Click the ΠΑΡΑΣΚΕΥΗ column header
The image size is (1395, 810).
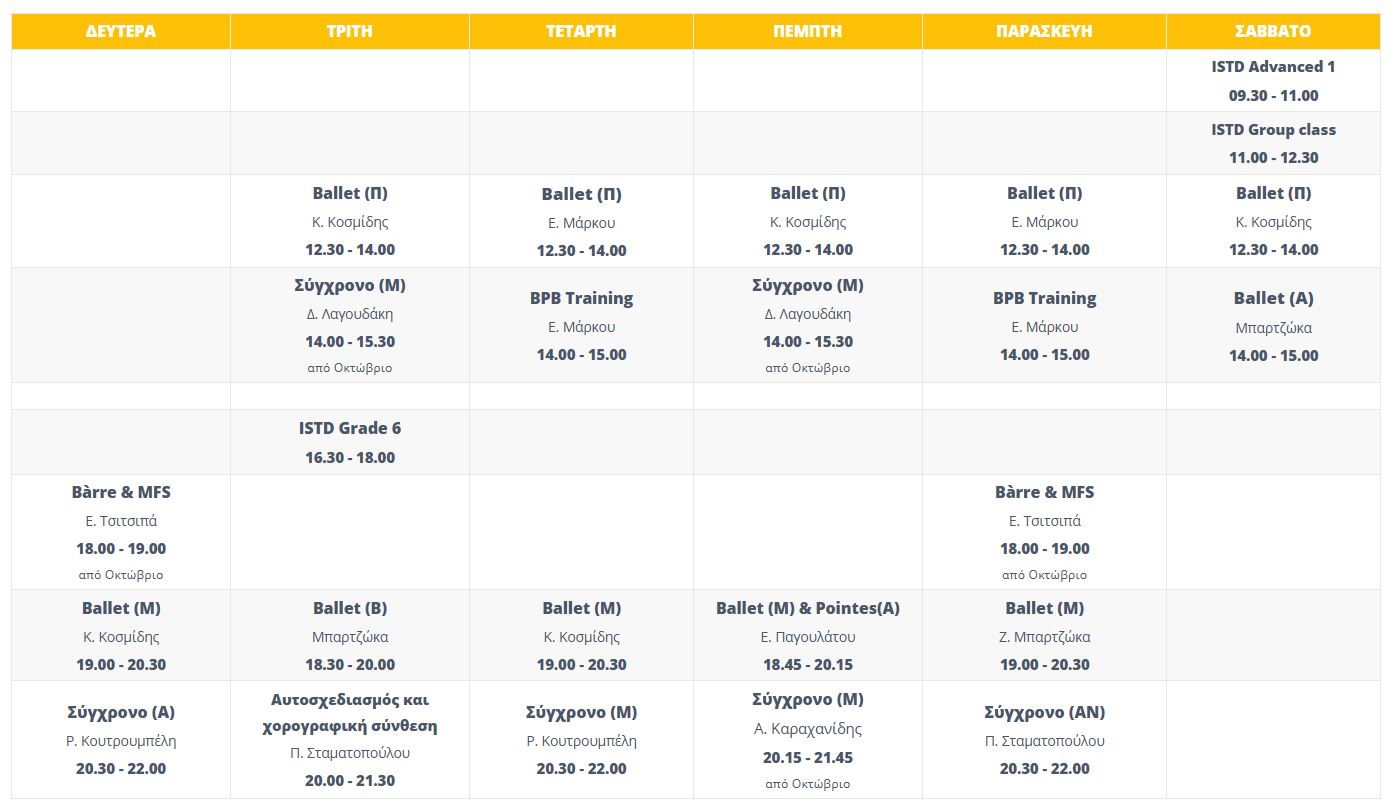(1044, 31)
